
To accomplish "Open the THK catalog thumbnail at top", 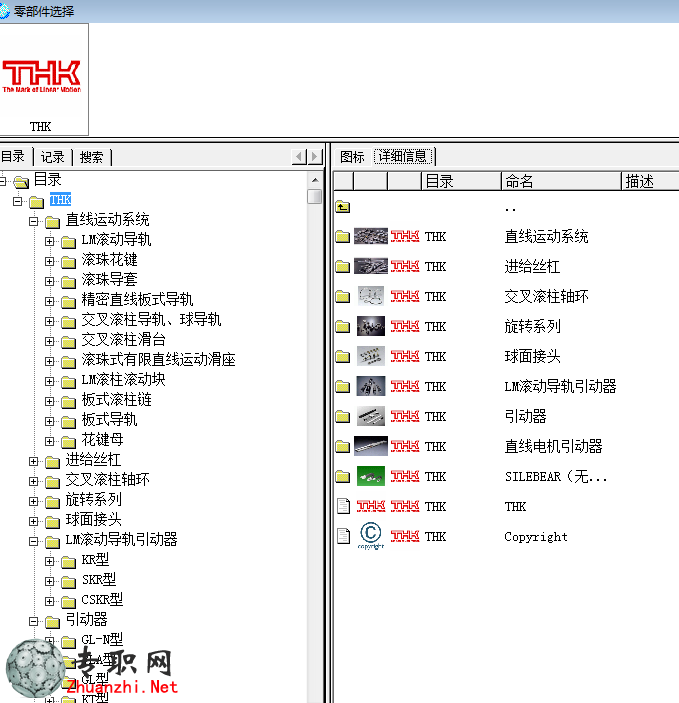I will [x=42, y=79].
